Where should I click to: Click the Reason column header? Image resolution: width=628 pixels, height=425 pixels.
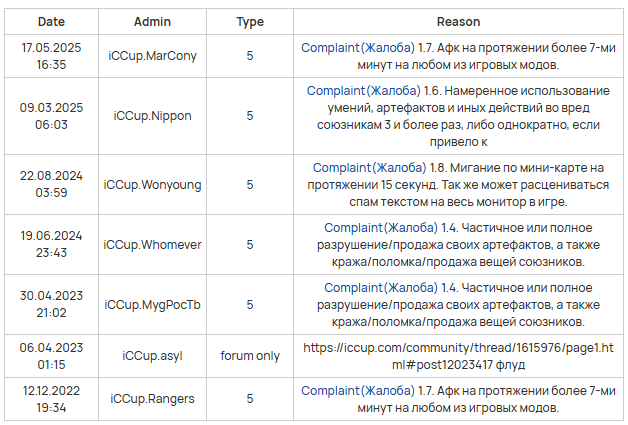[458, 21]
